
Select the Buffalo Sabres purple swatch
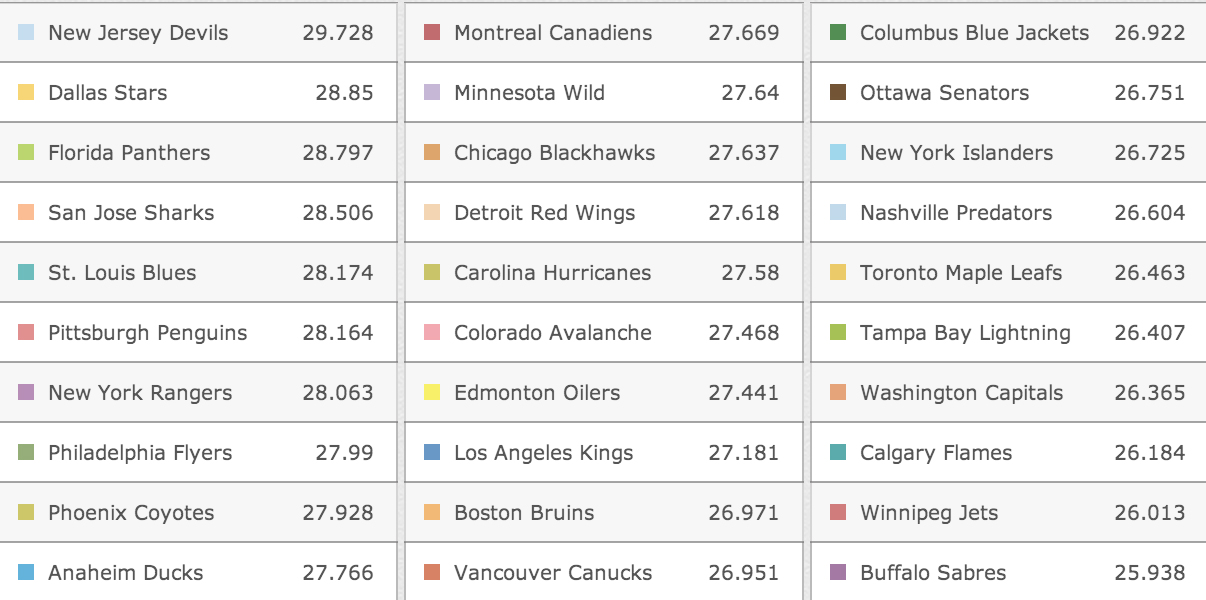[839, 573]
